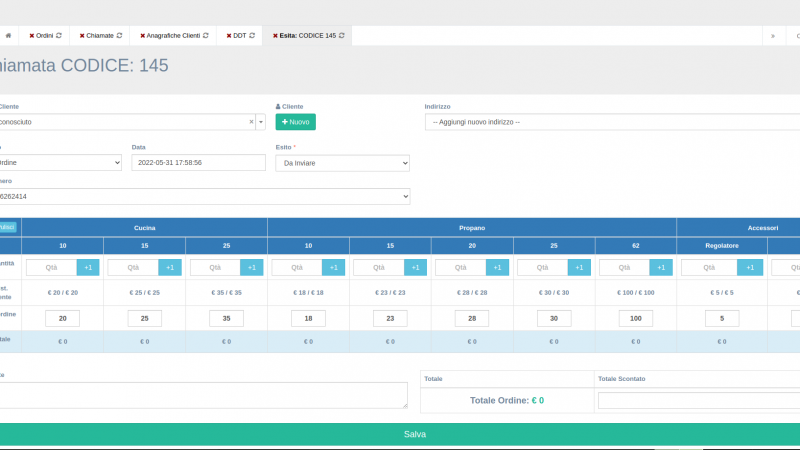The width and height of the screenshot is (800, 450).
Task: Click the green Nuovo client button
Action: pyautogui.click(x=296, y=122)
